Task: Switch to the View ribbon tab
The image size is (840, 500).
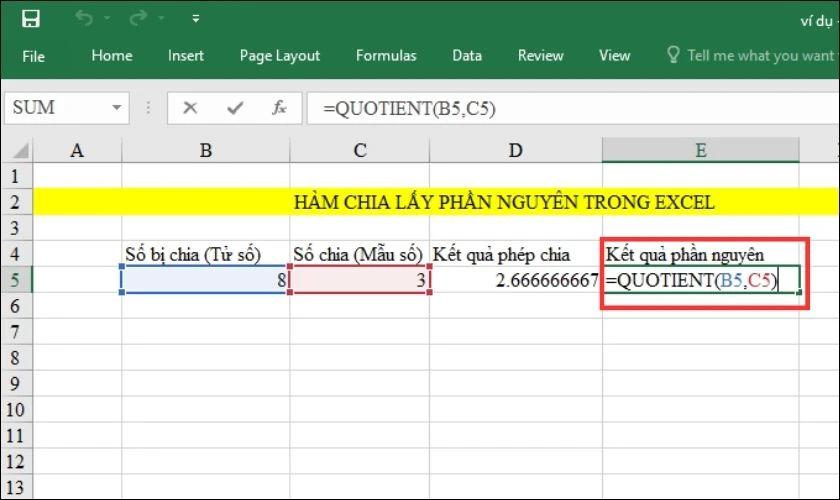Action: (614, 56)
